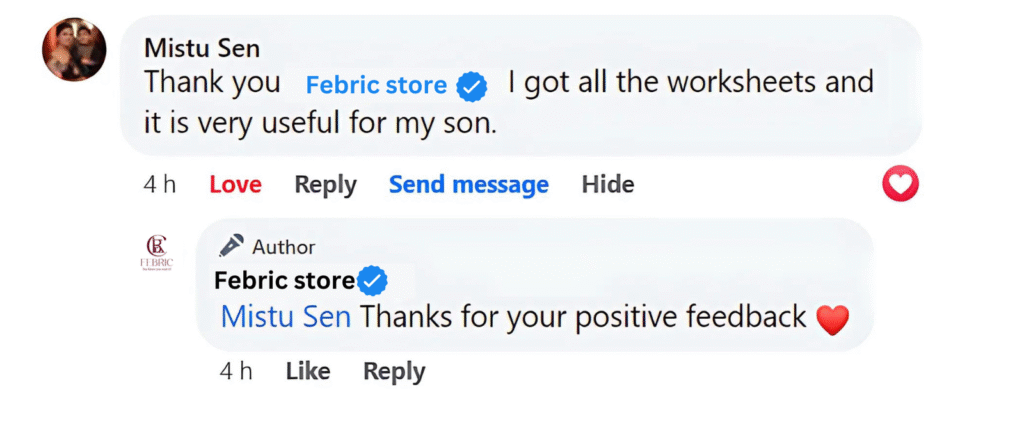Click the Author label on the reply
The height and width of the screenshot is (446, 1024).
click(283, 247)
